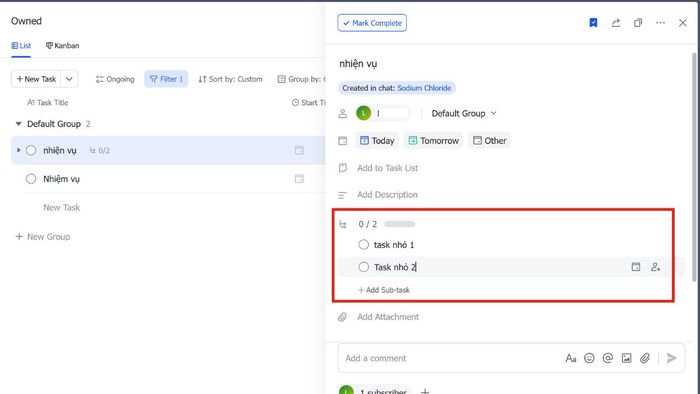Open the more options ellipsis menu
Image resolution: width=700 pixels, height=394 pixels.
660,23
